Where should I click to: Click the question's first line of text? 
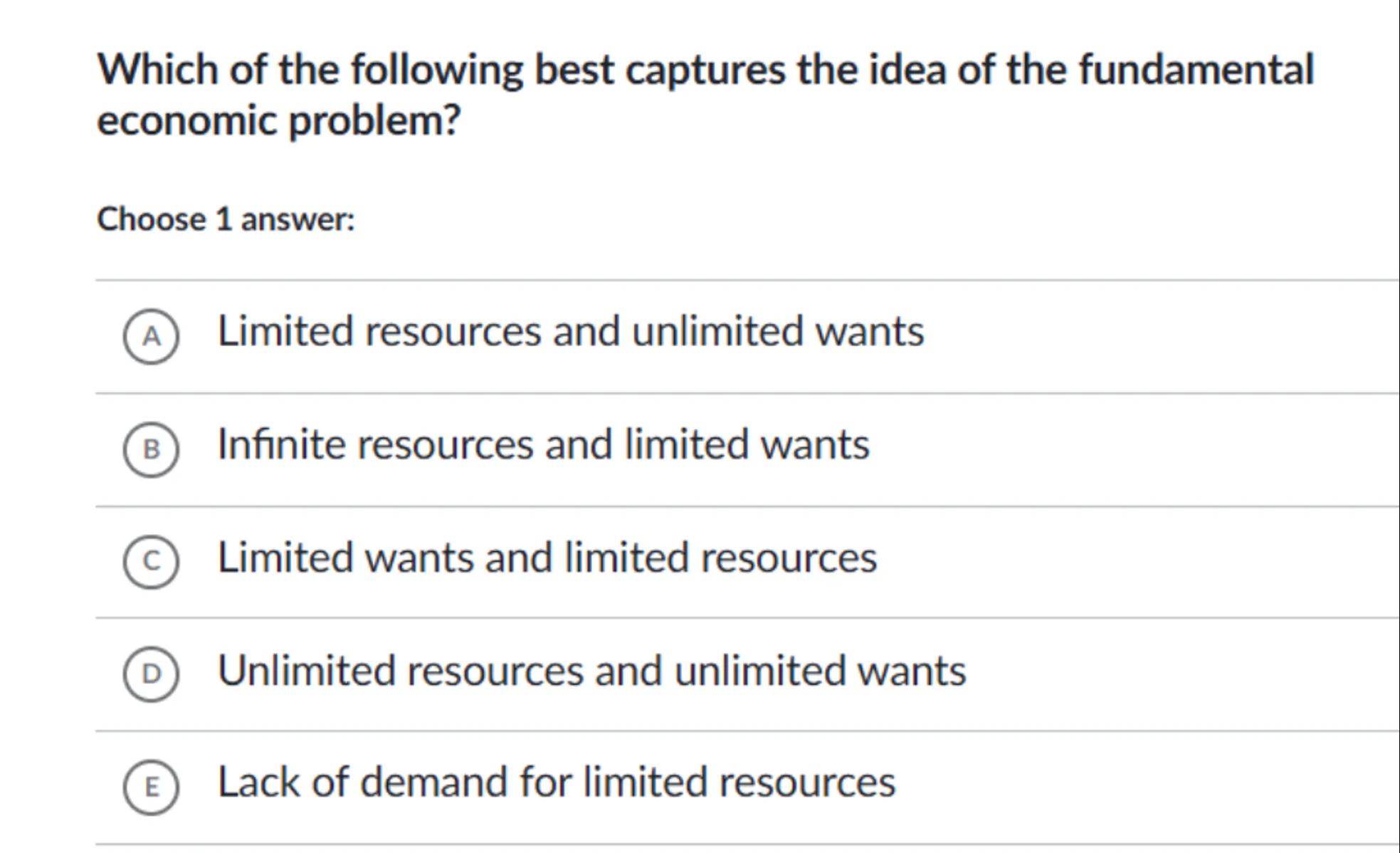point(705,70)
